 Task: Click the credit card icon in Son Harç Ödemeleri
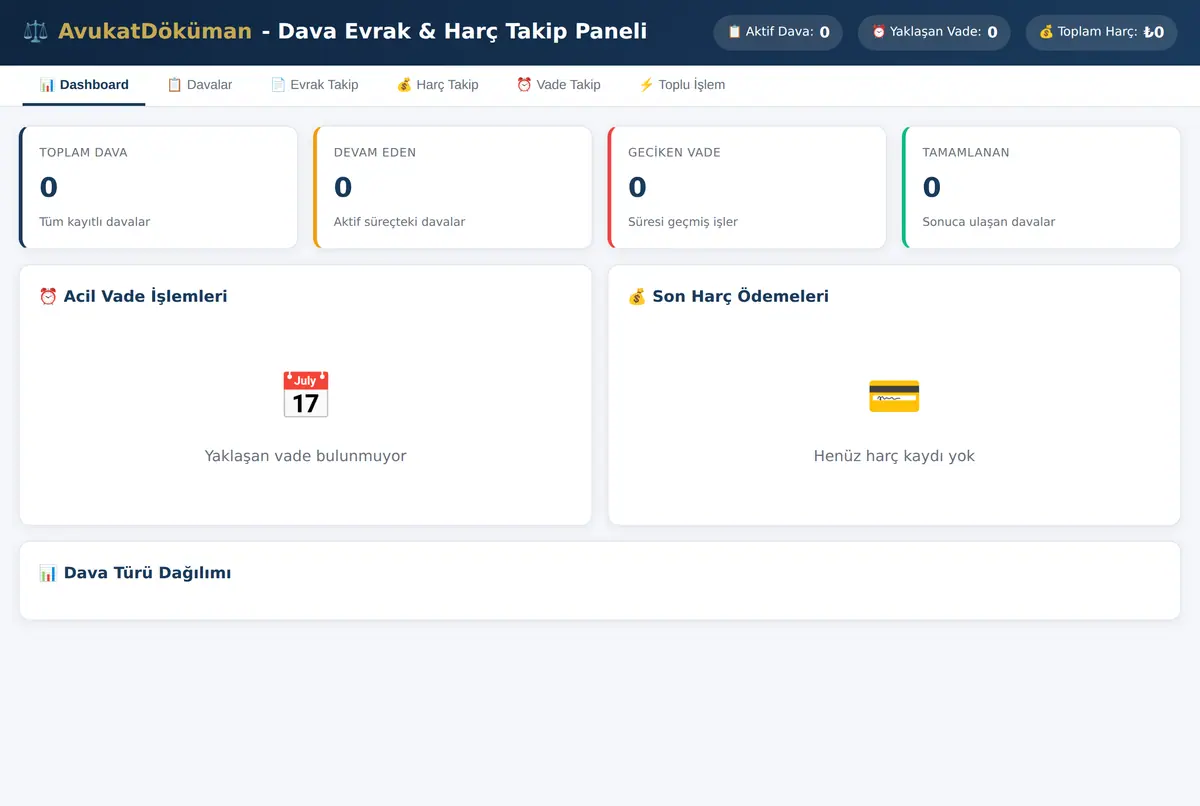pos(894,395)
